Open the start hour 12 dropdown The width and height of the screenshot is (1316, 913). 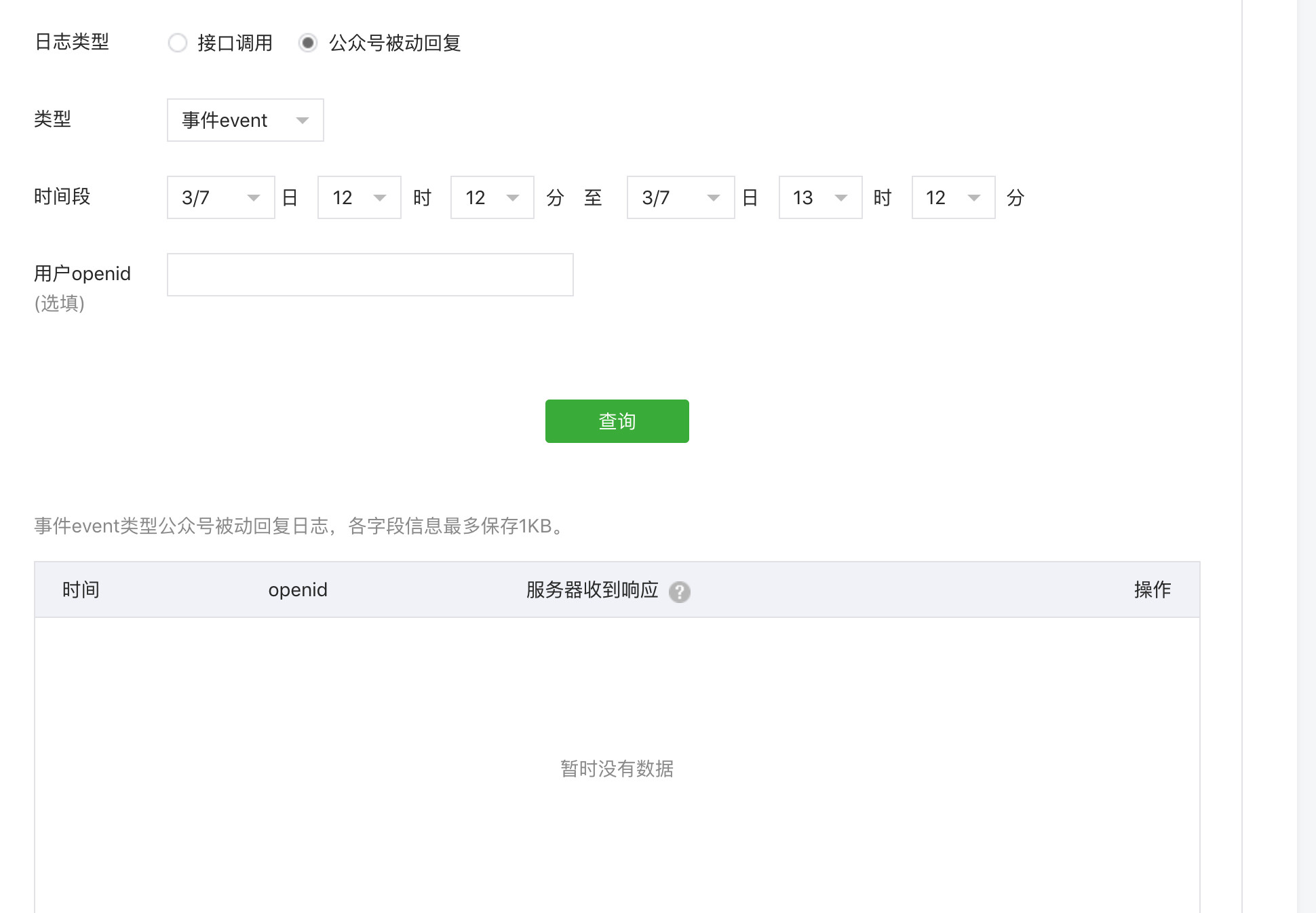[359, 197]
